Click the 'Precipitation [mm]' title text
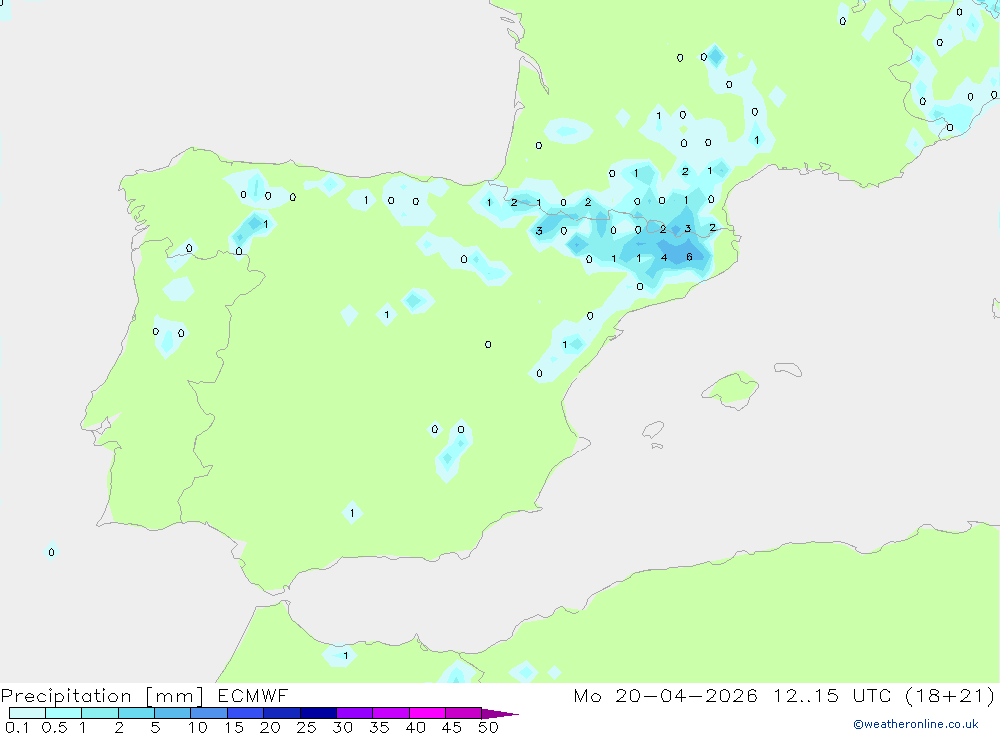 coord(102,696)
